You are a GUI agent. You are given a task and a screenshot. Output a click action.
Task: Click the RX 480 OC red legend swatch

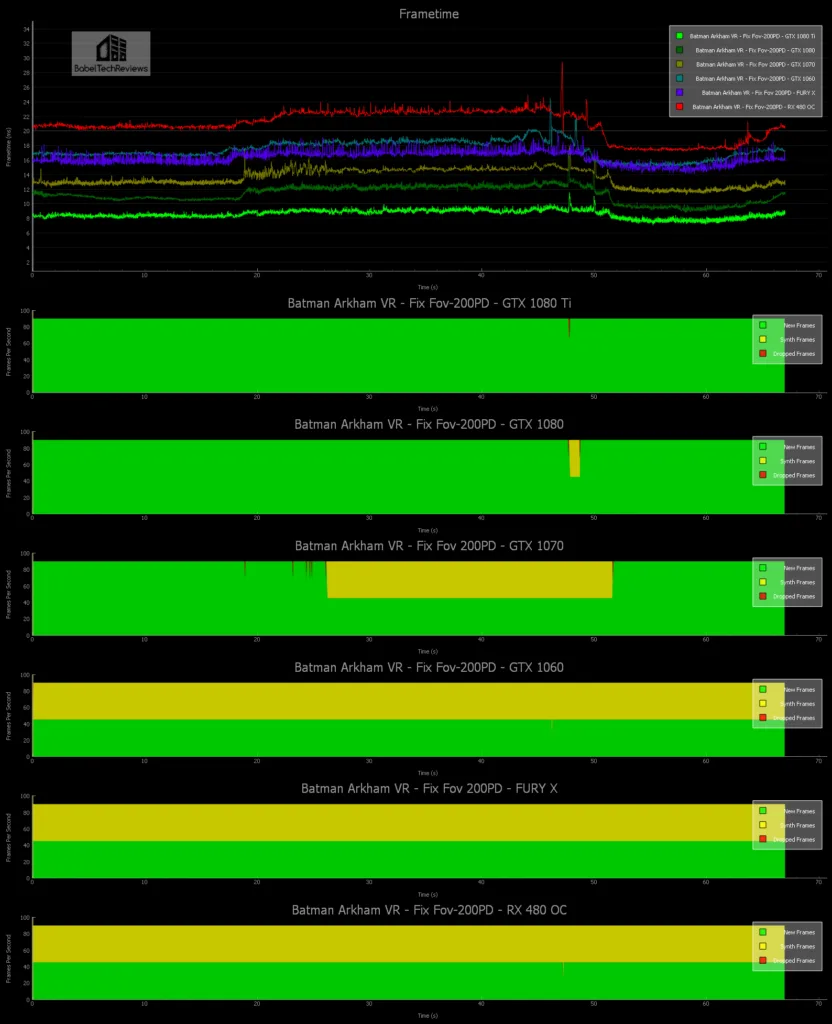[680, 106]
